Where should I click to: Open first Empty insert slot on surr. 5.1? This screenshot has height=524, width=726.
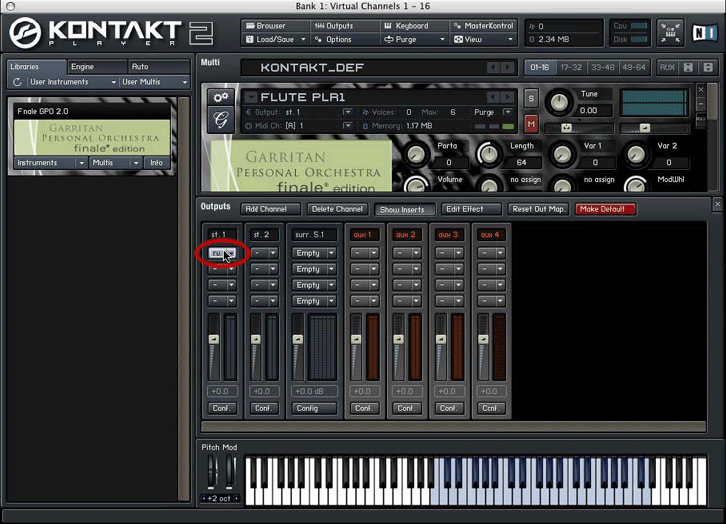pyautogui.click(x=313, y=253)
